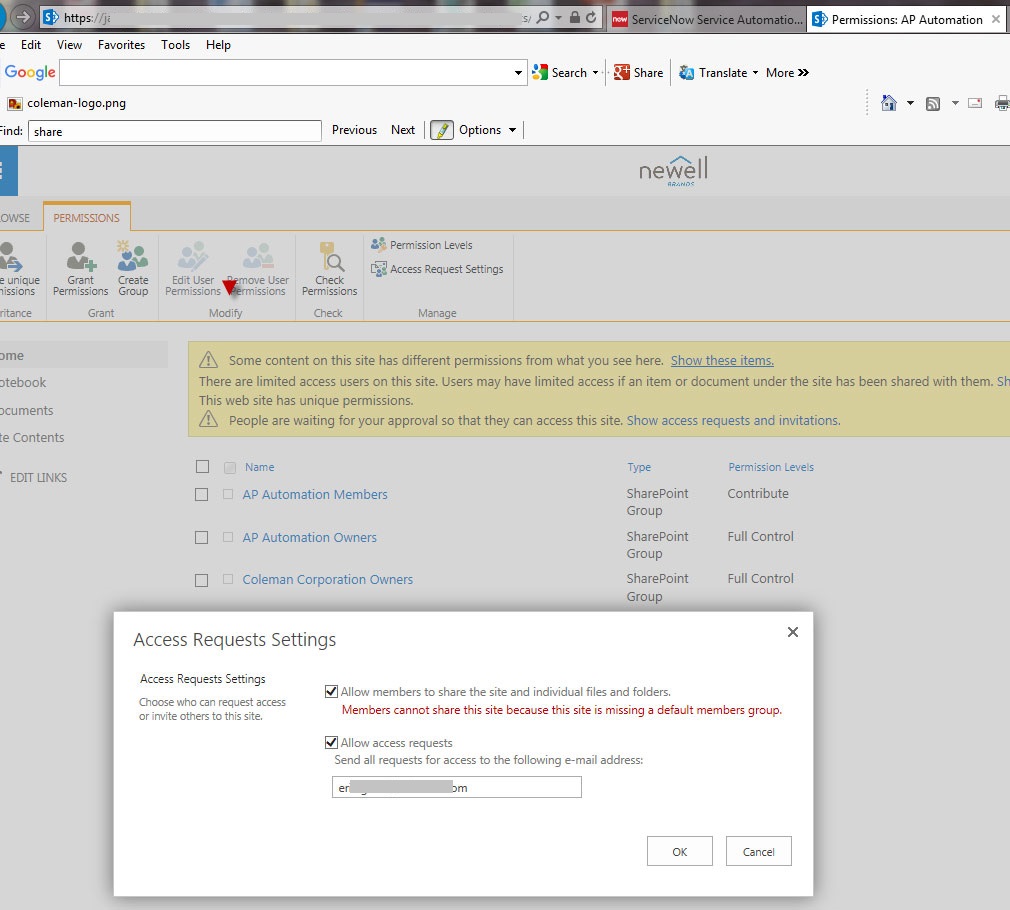Viewport: 1010px width, 910px height.
Task: Open Permission Levels in the ribbon
Action: 422,245
